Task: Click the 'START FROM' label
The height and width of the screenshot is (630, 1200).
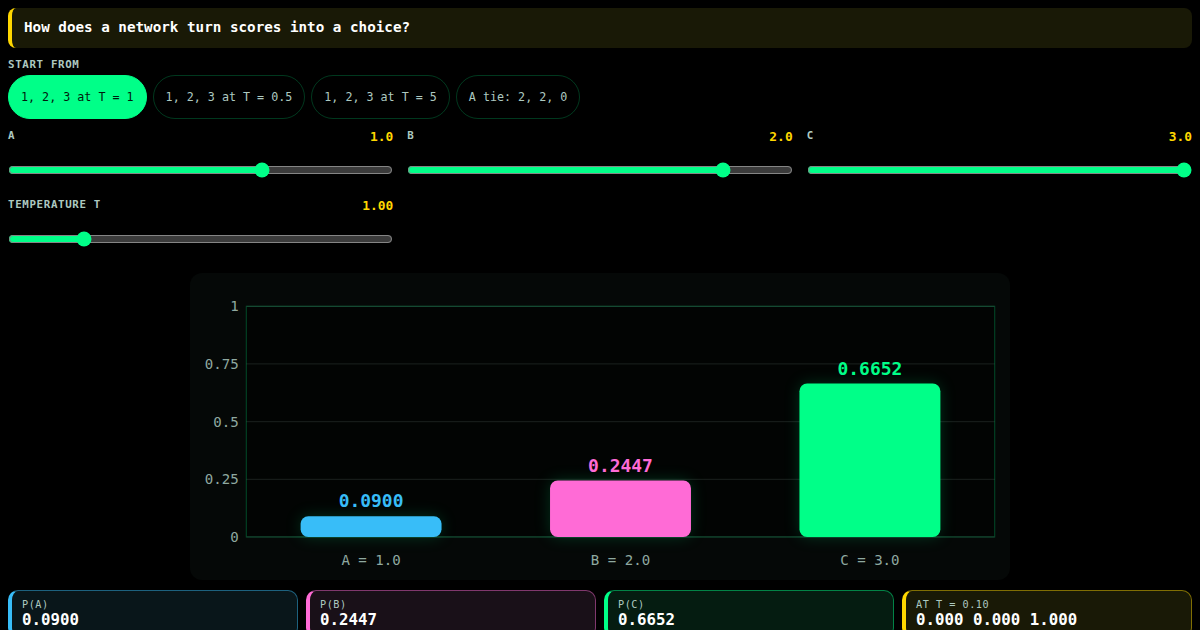Action: pos(44,64)
